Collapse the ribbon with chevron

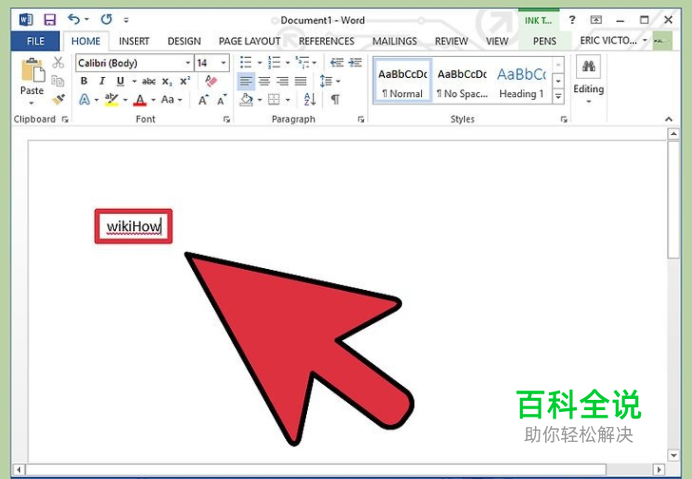click(x=669, y=119)
